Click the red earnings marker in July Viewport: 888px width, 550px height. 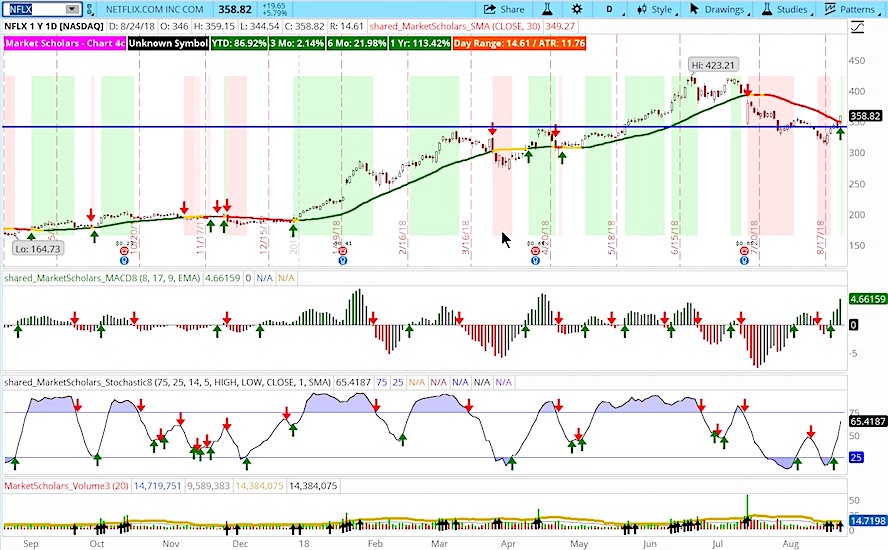[x=744, y=250]
